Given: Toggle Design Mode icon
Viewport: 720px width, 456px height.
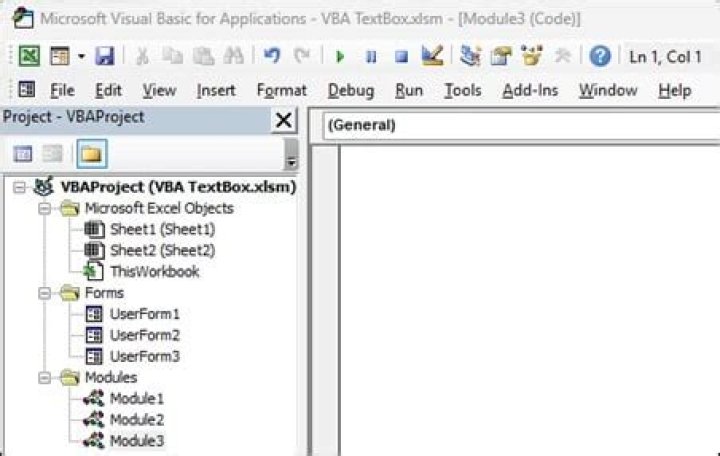Looking at the screenshot, I should point(432,56).
